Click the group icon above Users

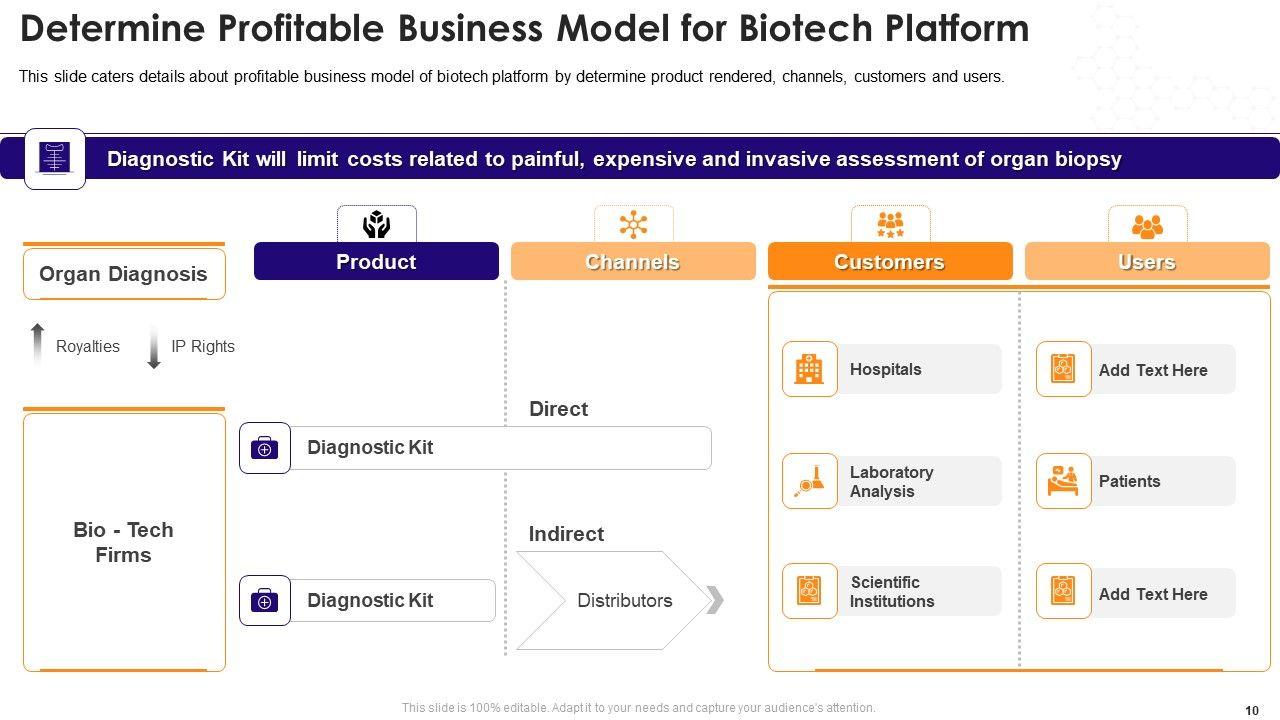1147,225
